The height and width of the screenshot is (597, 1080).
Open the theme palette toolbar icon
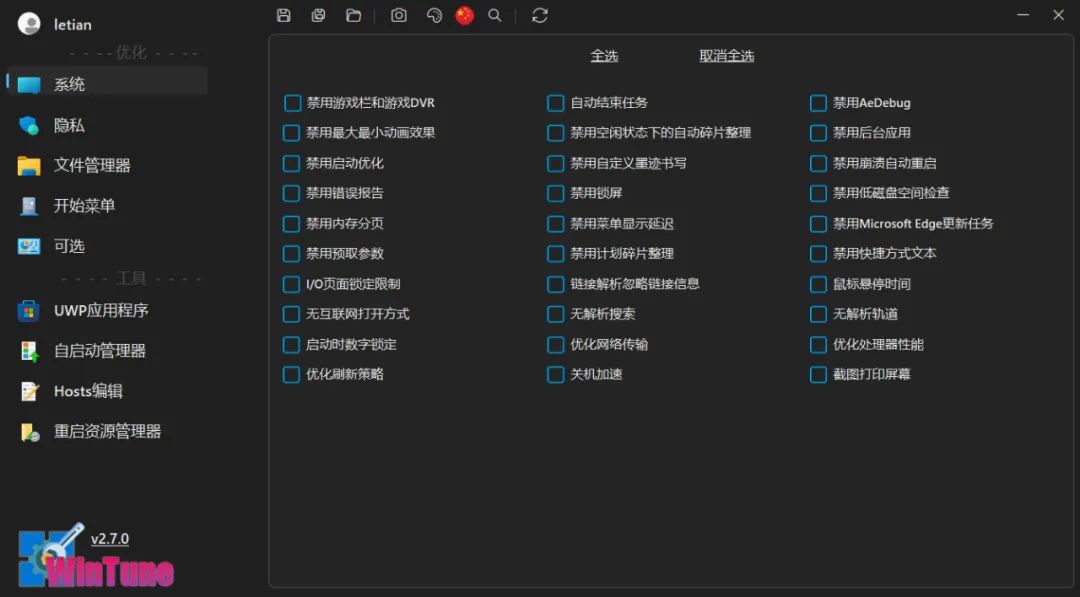click(x=434, y=15)
